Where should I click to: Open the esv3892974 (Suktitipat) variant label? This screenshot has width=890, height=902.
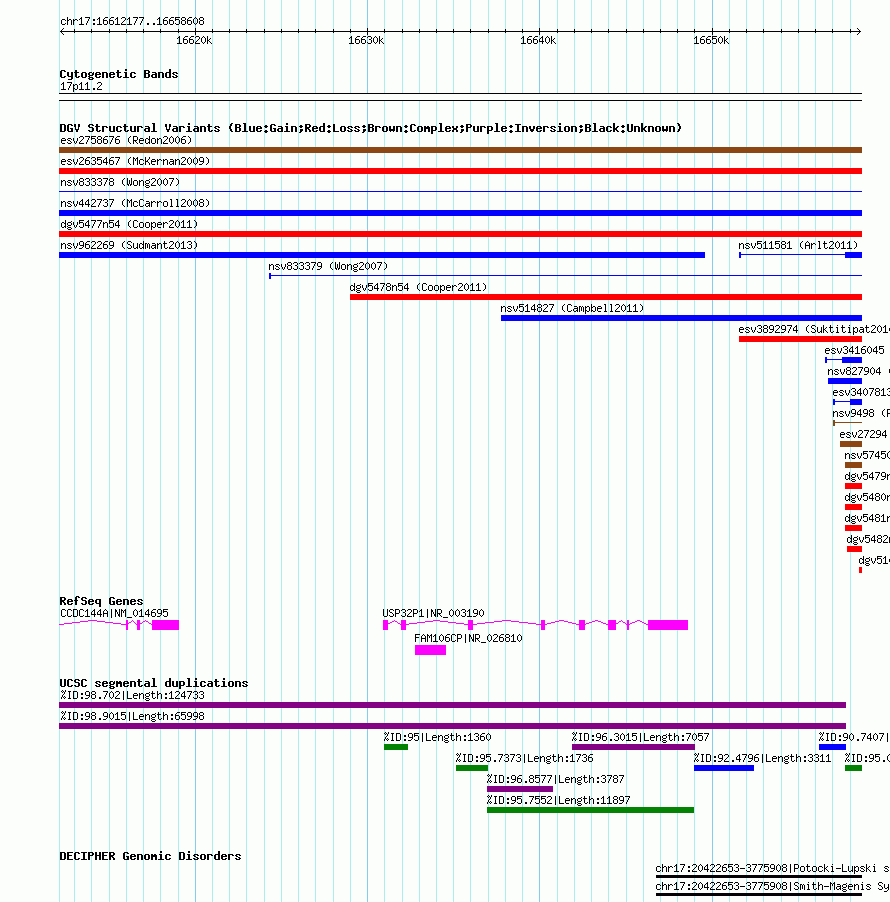(x=814, y=330)
